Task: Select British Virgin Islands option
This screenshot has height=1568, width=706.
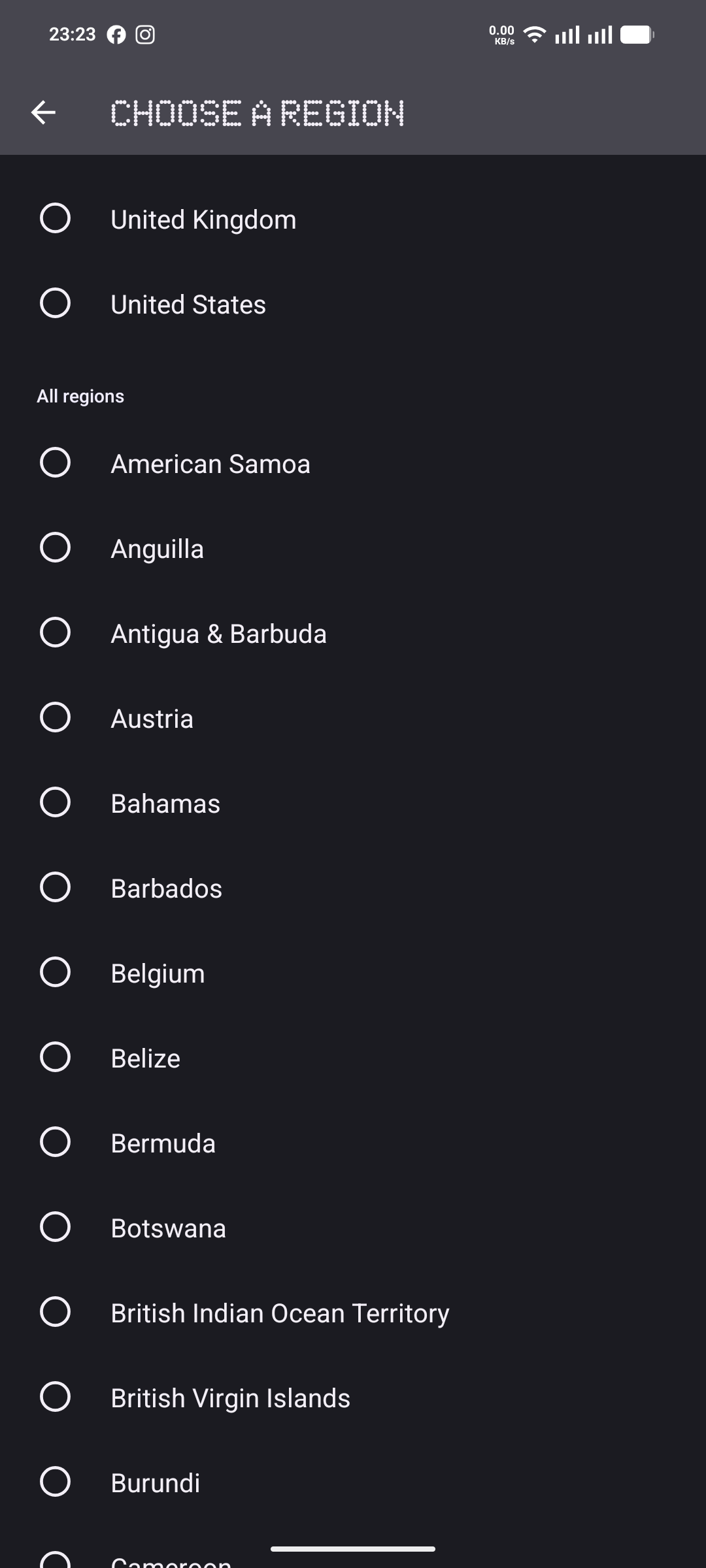Action: tap(55, 1397)
